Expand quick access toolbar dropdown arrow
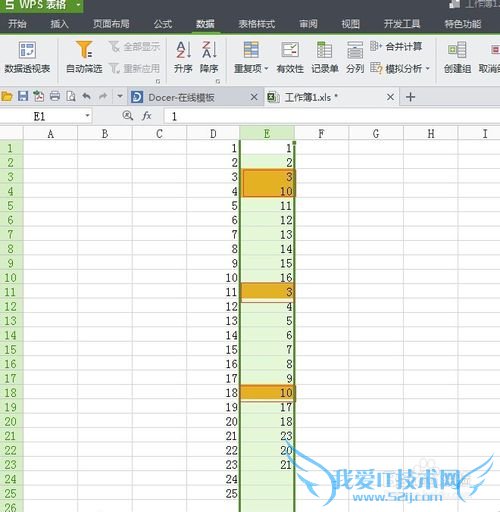The image size is (500, 512). [120, 97]
